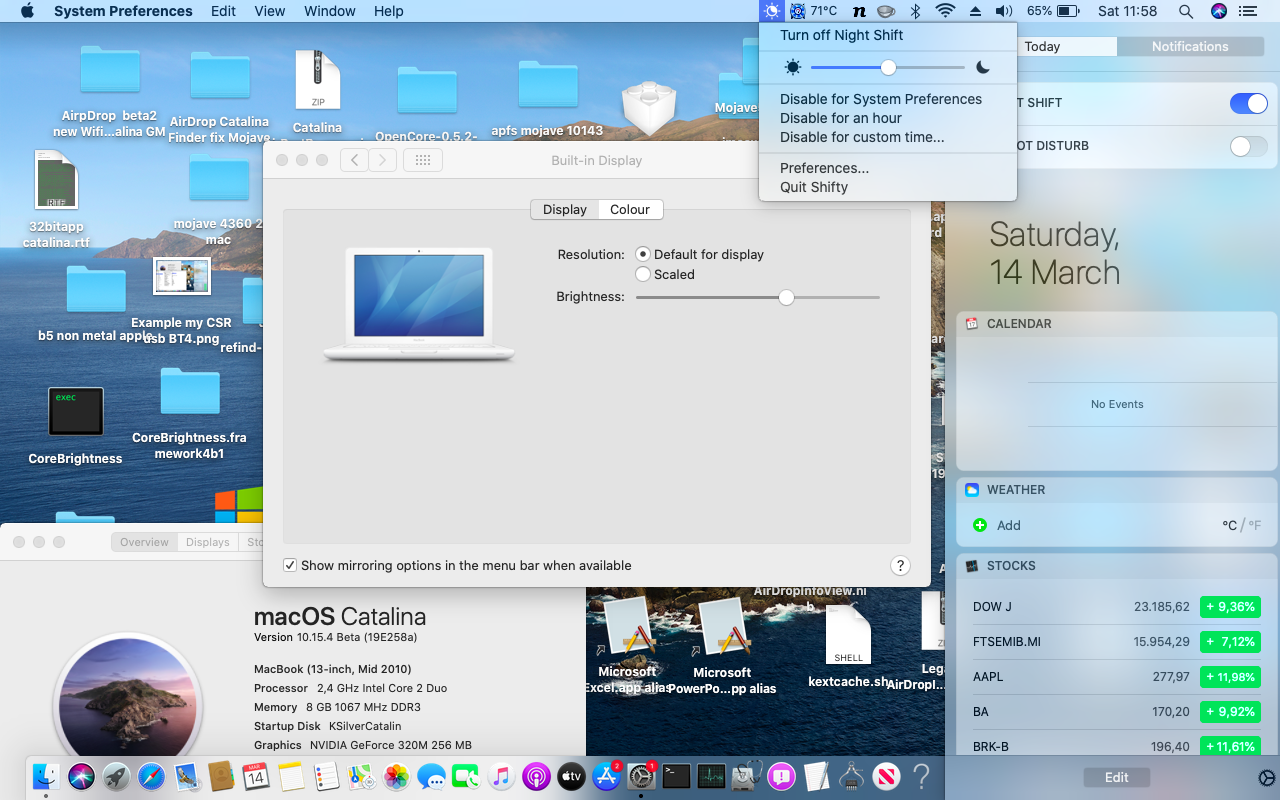
Task: Open Launchpad rocket icon in Dock
Action: click(x=116, y=776)
